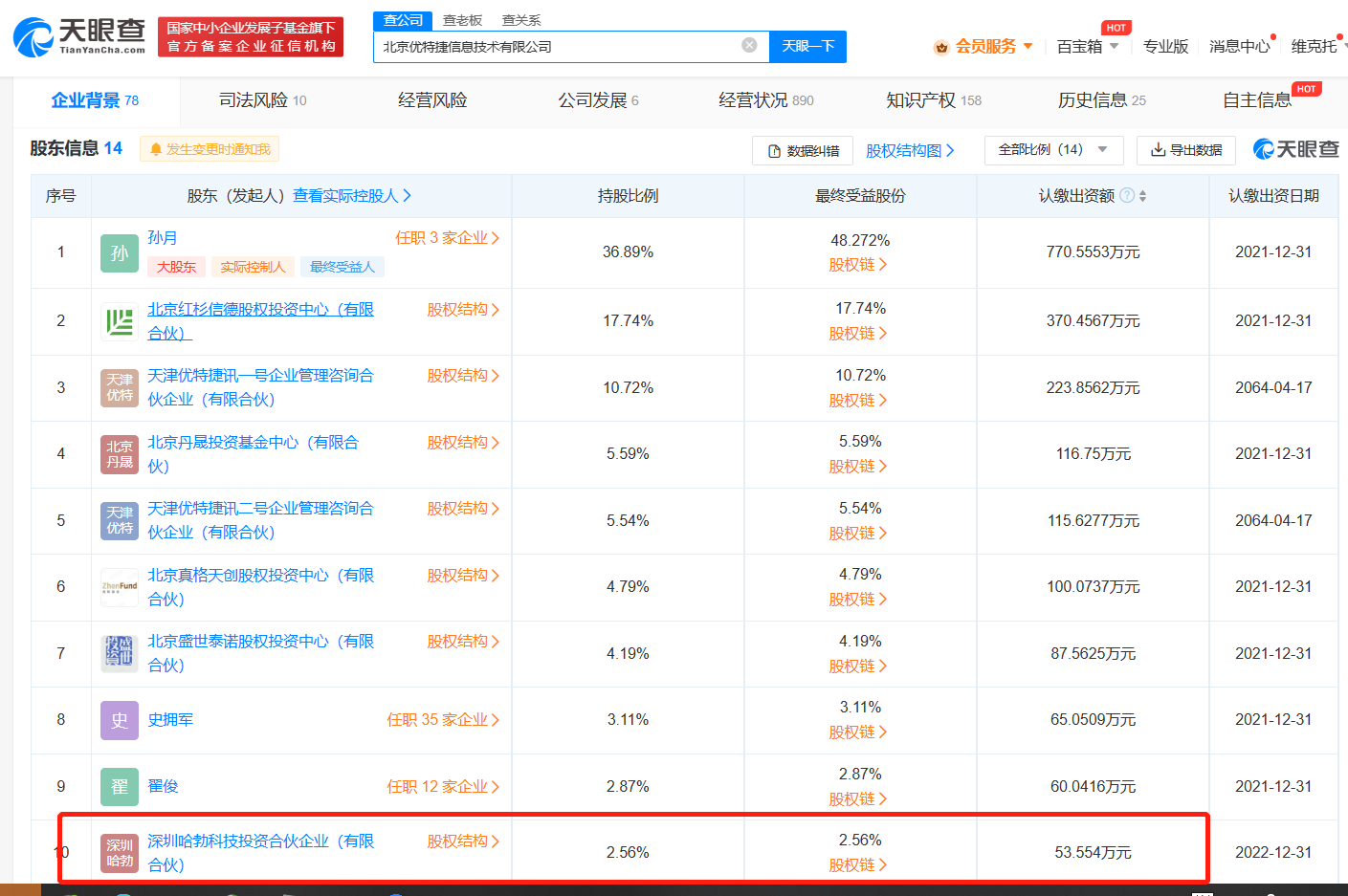Select the 查老板 search tab

coord(462,20)
